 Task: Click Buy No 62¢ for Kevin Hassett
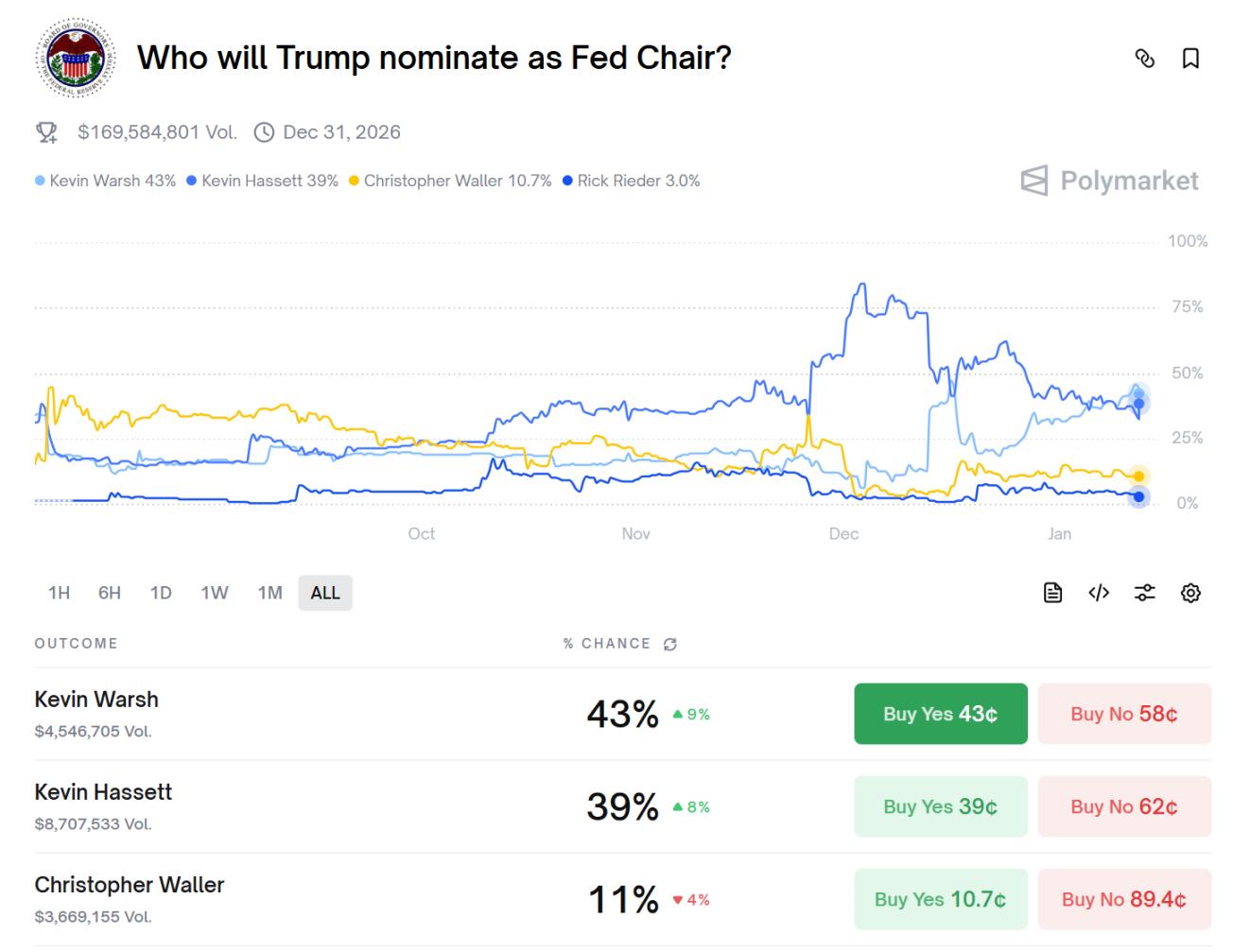1124,806
